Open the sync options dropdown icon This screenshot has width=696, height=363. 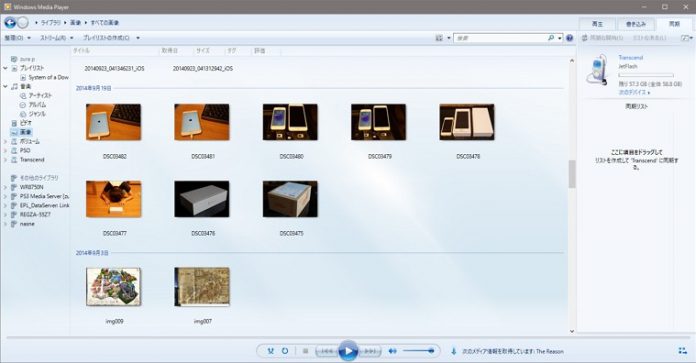[687, 38]
